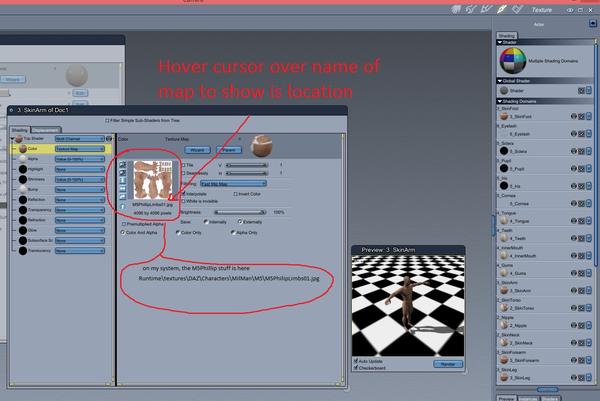
Task: Adjust the H tiling slider
Action: click(247, 173)
